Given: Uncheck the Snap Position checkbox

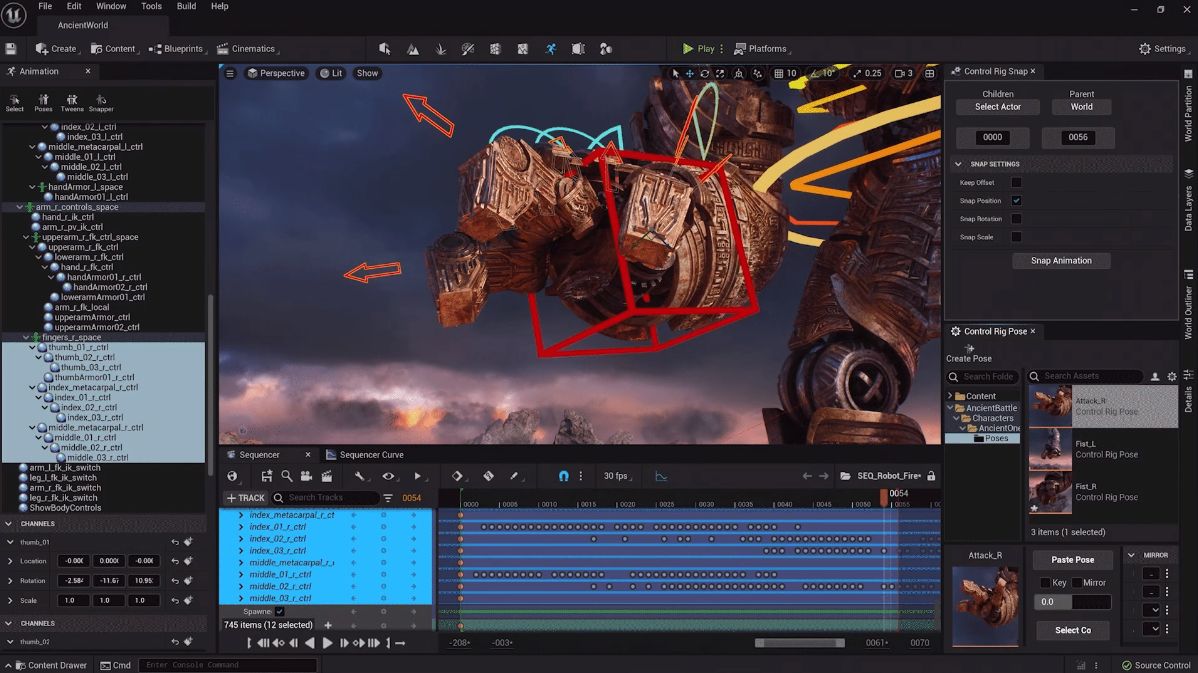Looking at the screenshot, I should pyautogui.click(x=1016, y=201).
